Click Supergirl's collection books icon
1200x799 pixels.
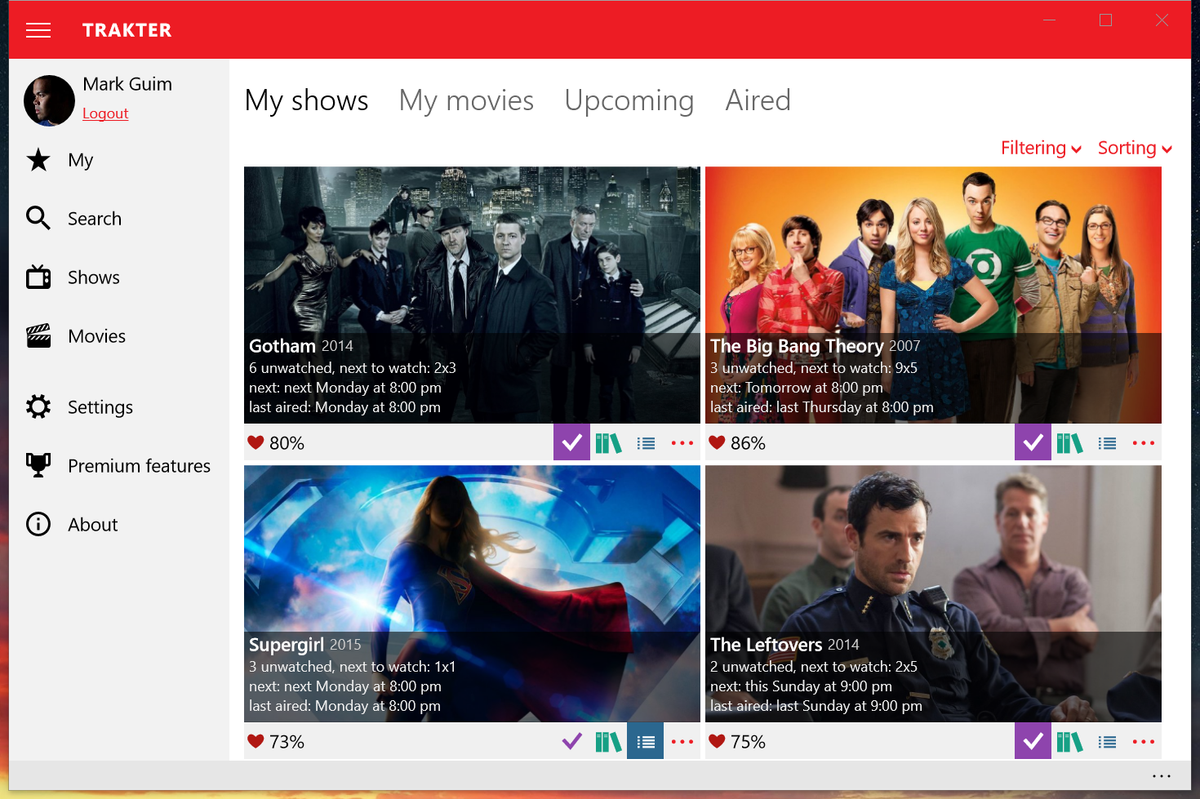608,741
